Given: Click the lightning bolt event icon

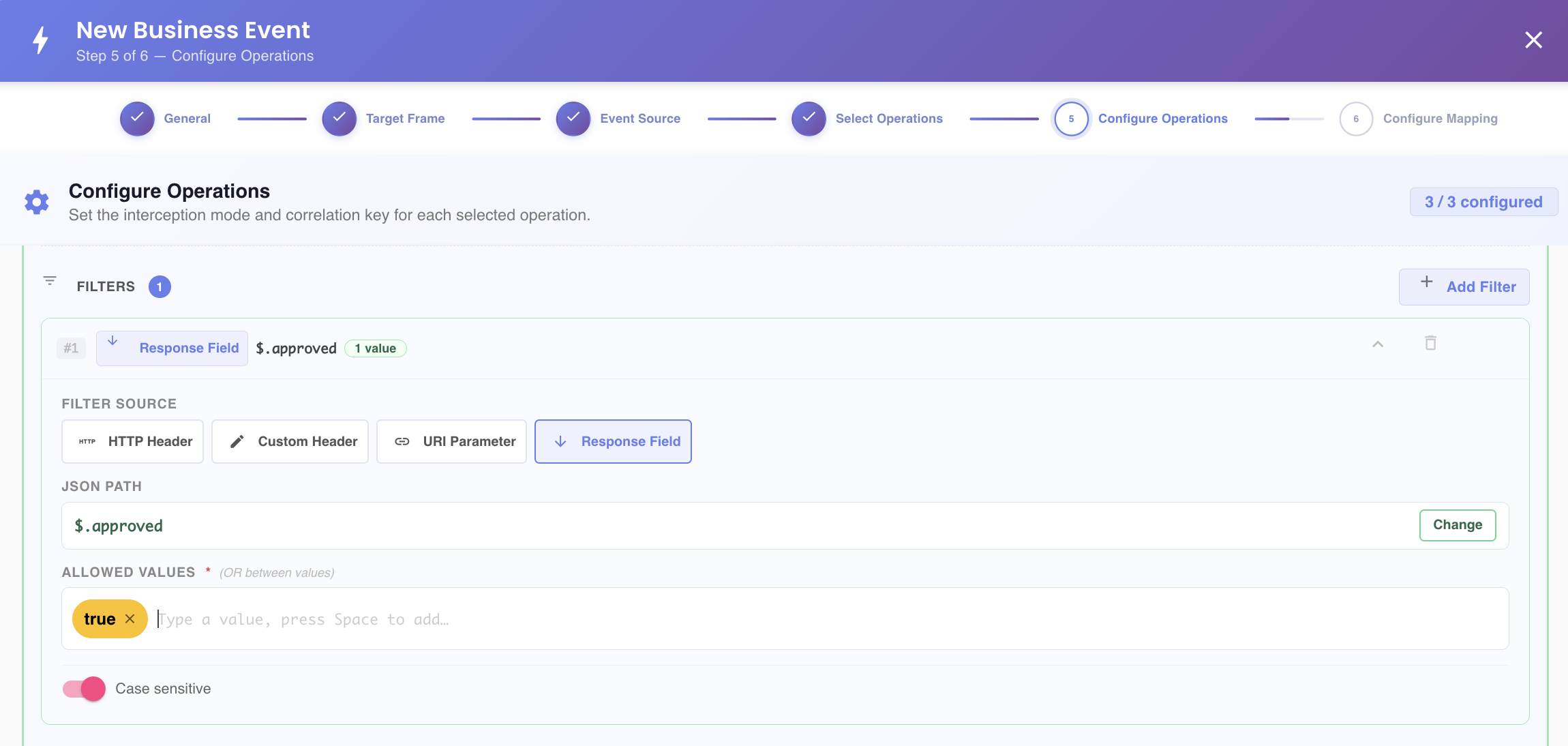Looking at the screenshot, I should (41, 40).
